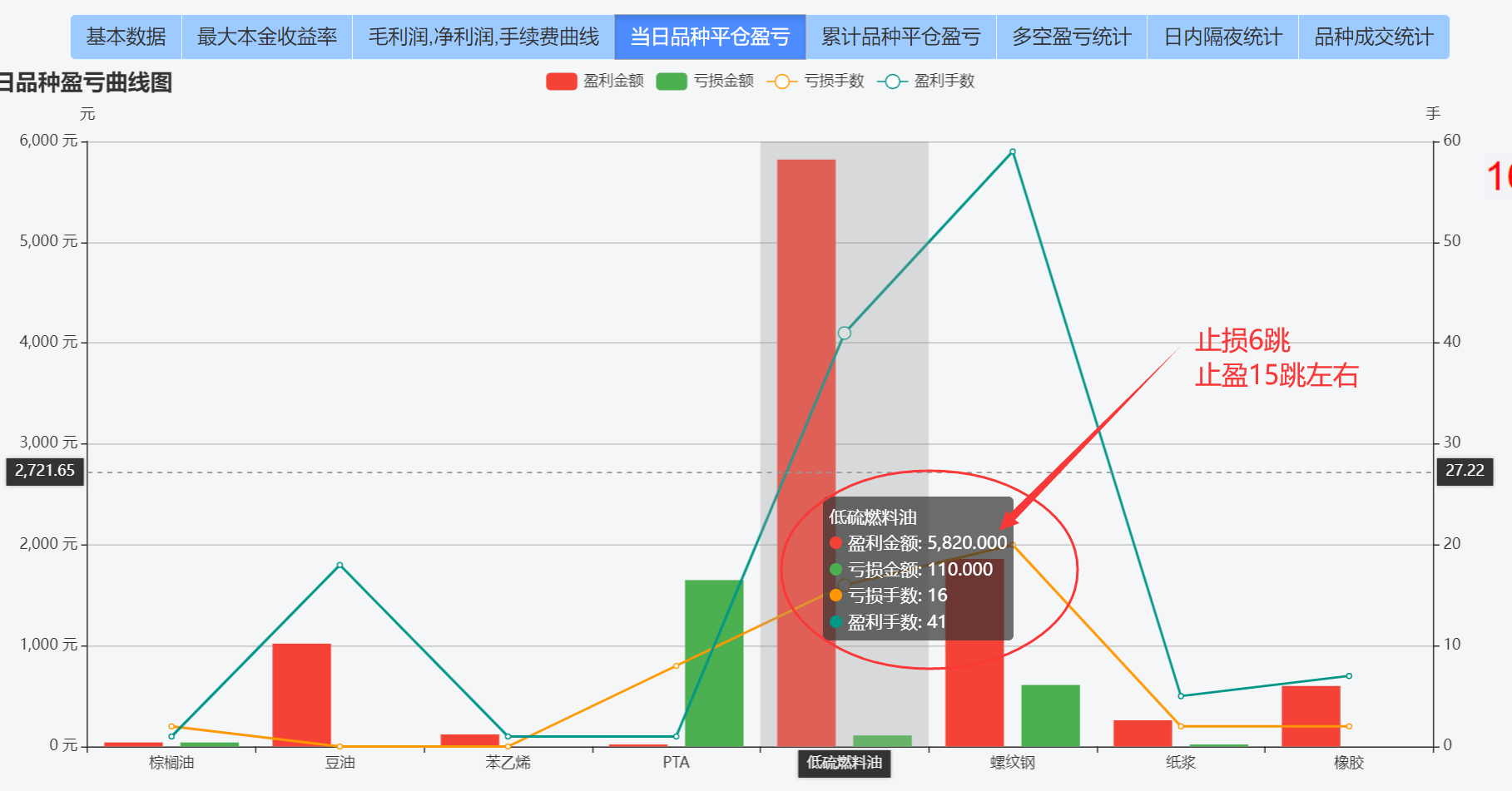Toggle the red 盈利金额 legend series

pos(595,81)
